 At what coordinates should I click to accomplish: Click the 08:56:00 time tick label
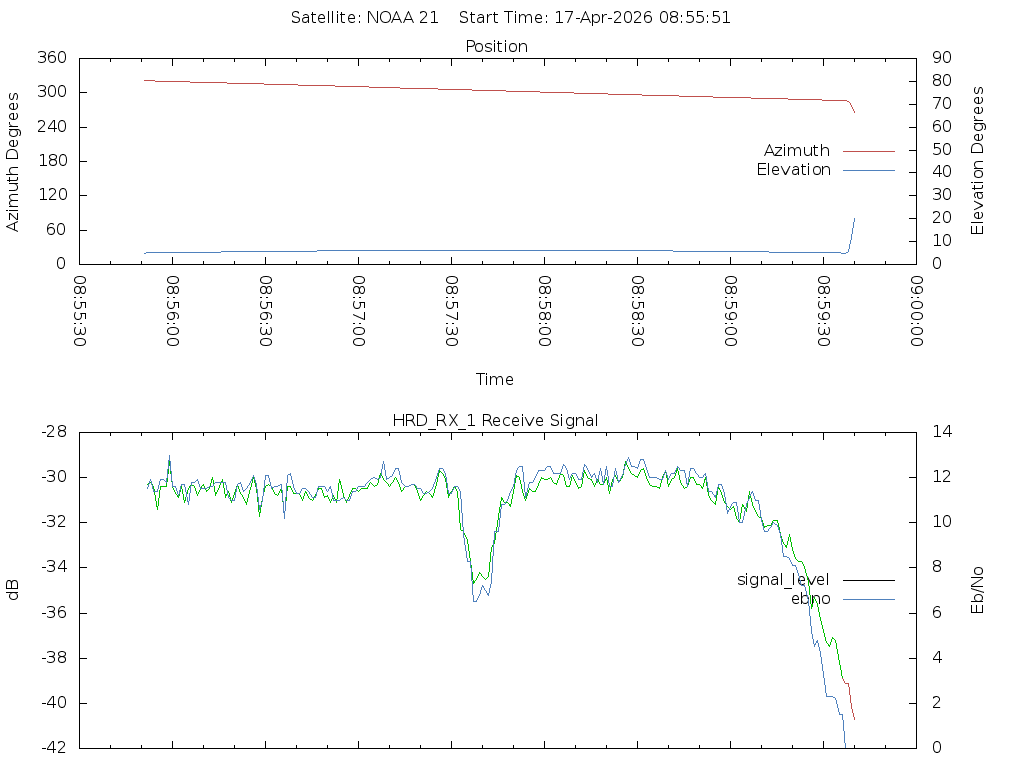point(173,312)
